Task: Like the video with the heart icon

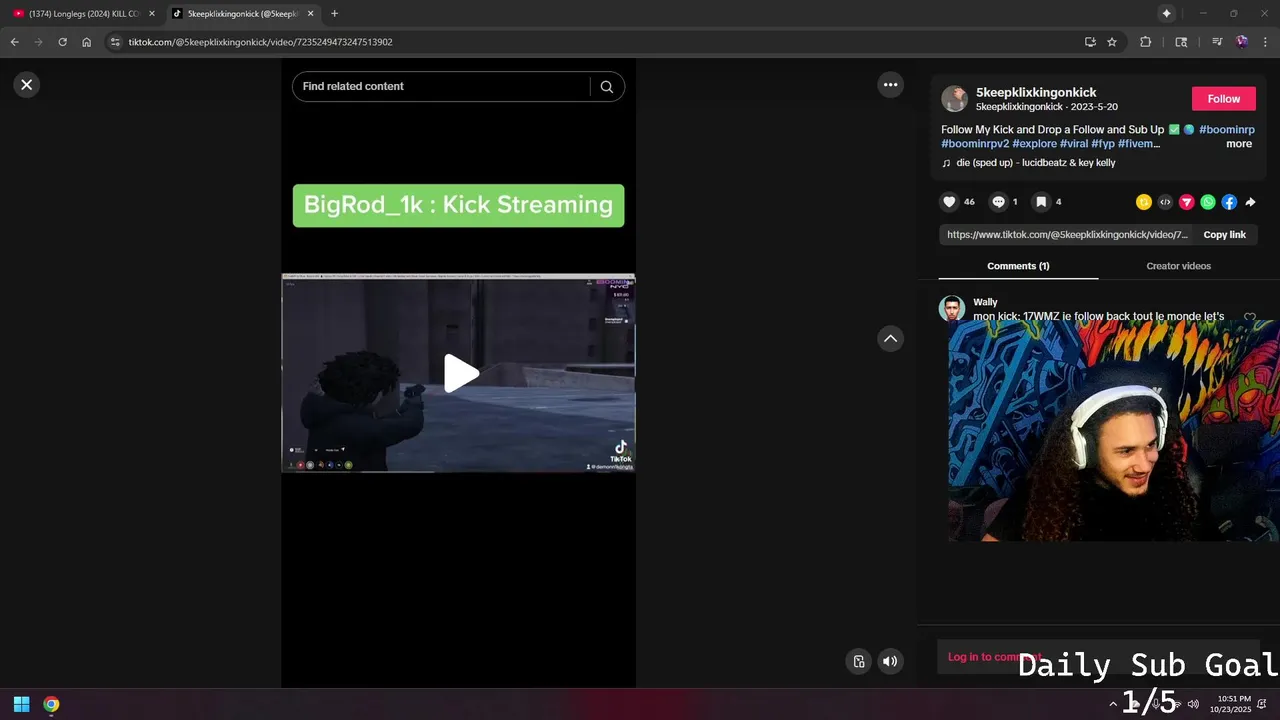Action: pos(950,202)
